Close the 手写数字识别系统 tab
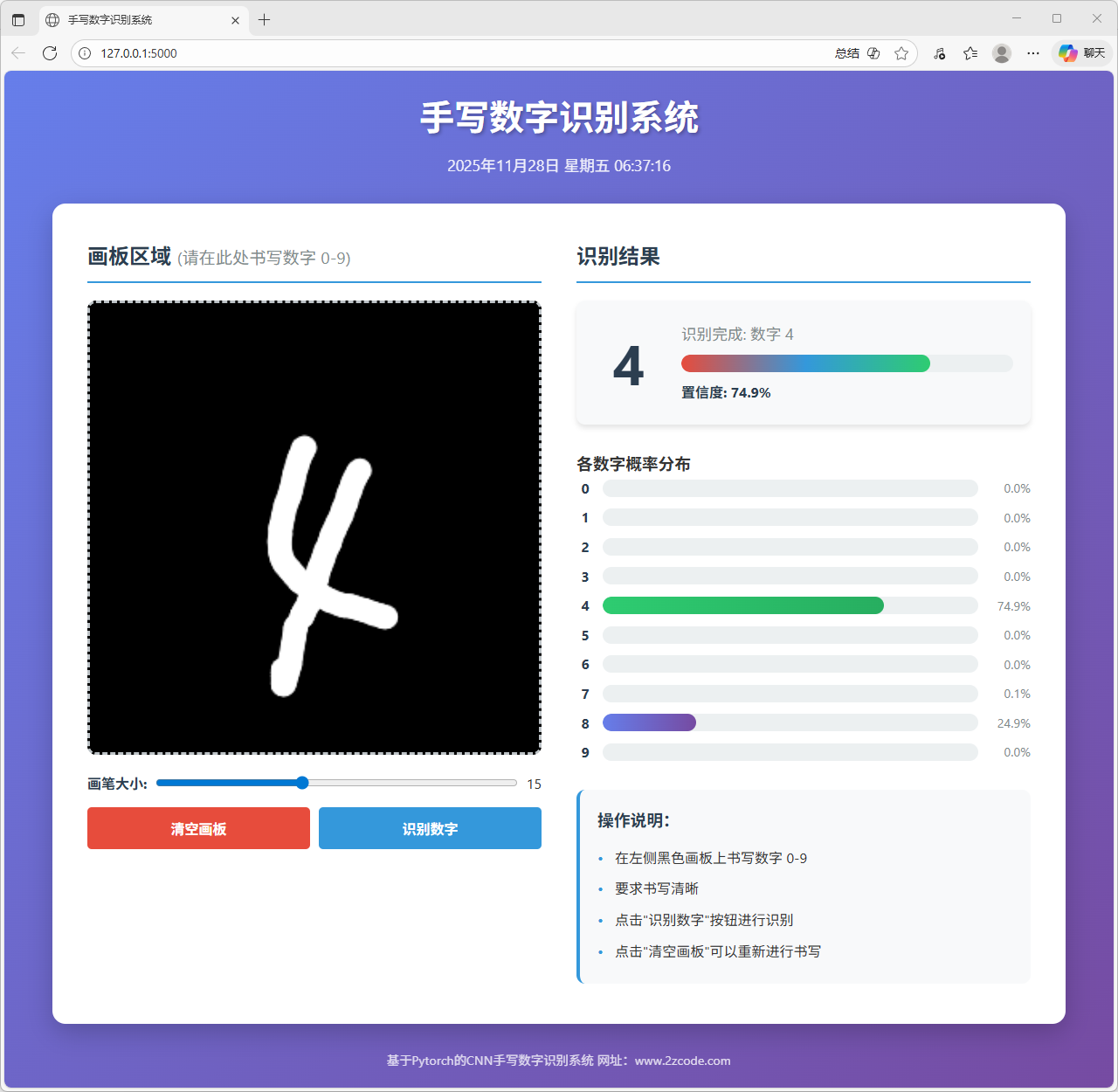 [x=235, y=19]
